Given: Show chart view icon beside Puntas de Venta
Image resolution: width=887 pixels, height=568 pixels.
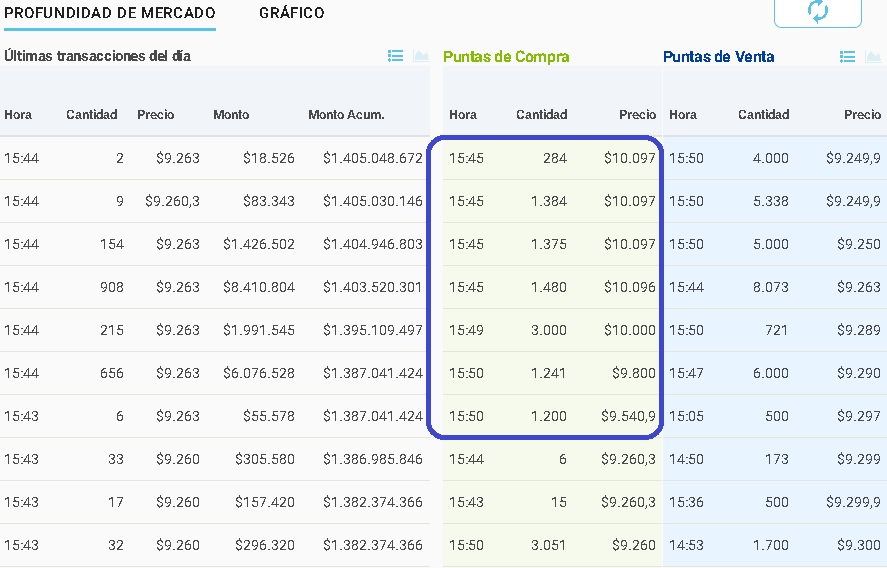Looking at the screenshot, I should (x=873, y=57).
